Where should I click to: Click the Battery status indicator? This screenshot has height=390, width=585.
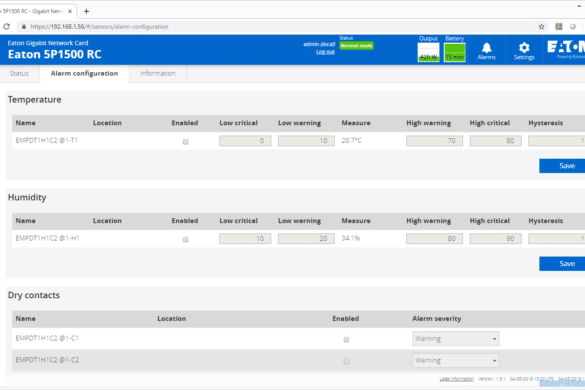[454, 52]
